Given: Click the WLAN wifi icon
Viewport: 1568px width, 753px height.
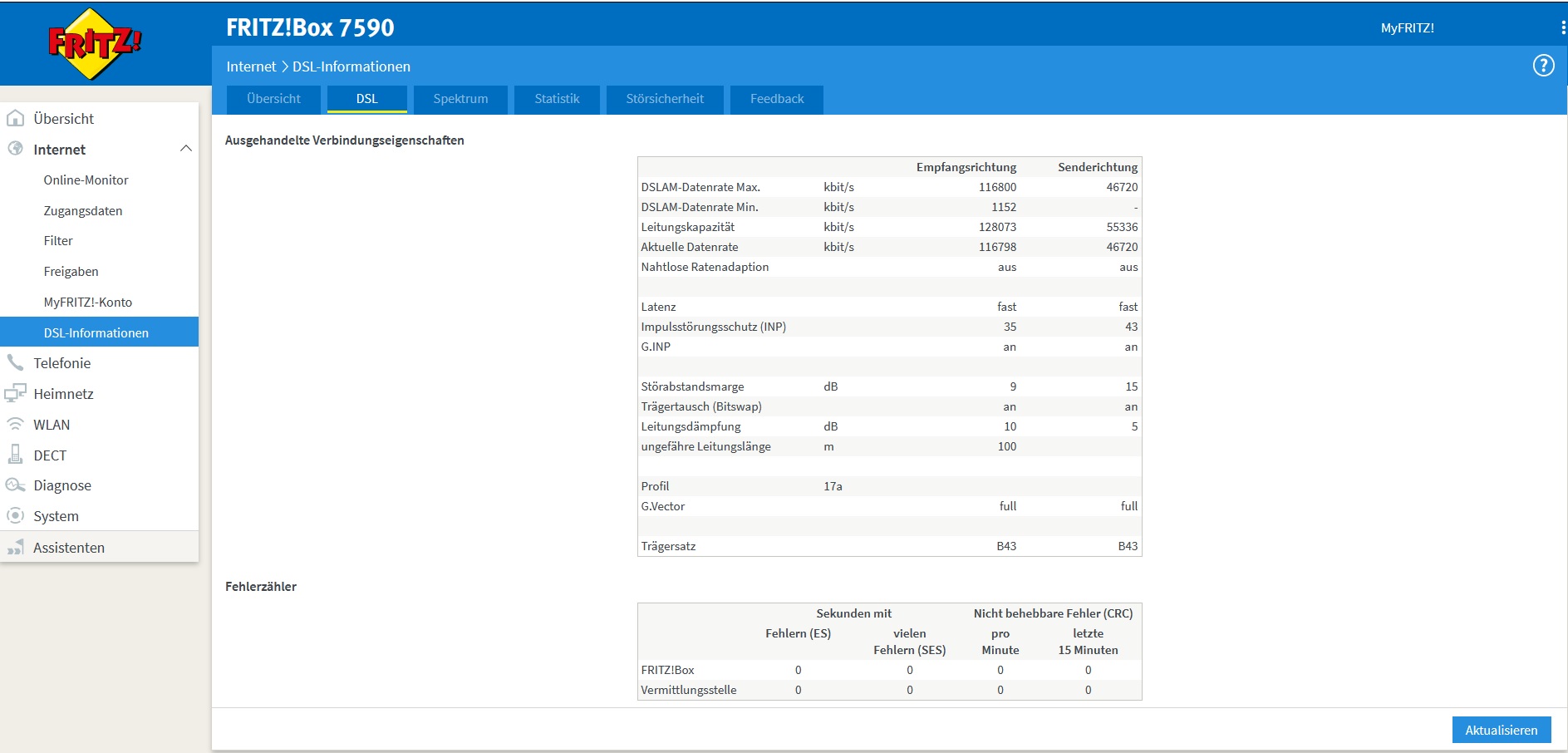Looking at the screenshot, I should [x=15, y=424].
